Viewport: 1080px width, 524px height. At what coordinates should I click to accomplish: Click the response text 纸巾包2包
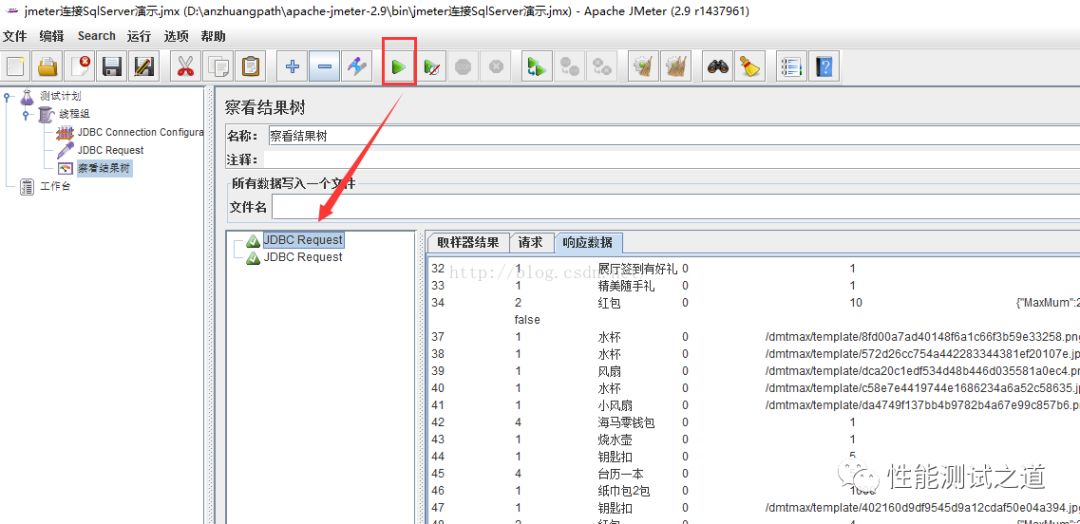click(x=623, y=491)
